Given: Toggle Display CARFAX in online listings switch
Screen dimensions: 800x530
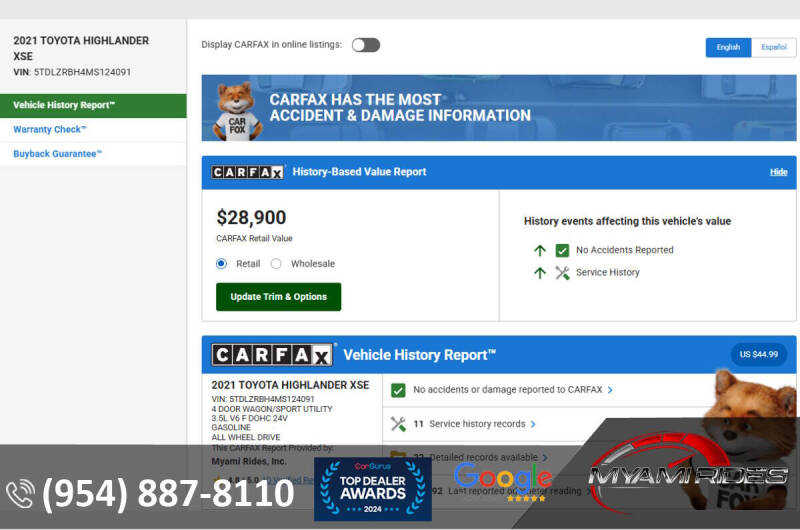Looking at the screenshot, I should (x=365, y=45).
